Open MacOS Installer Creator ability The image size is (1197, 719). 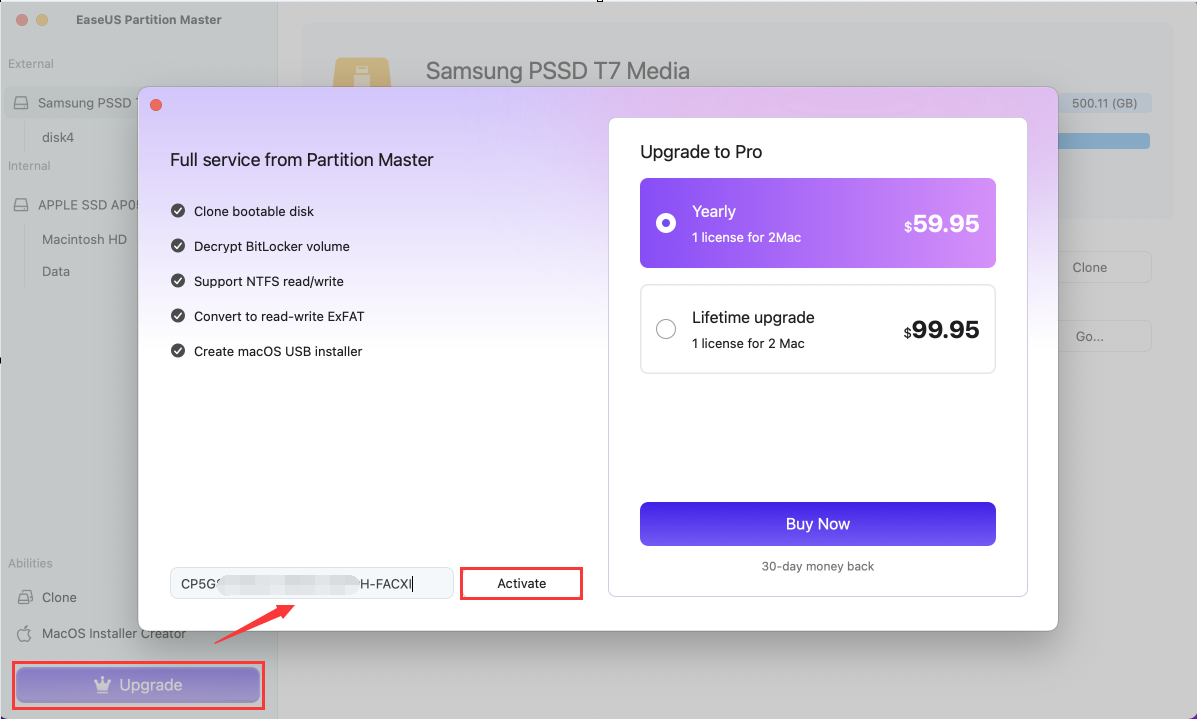[113, 633]
